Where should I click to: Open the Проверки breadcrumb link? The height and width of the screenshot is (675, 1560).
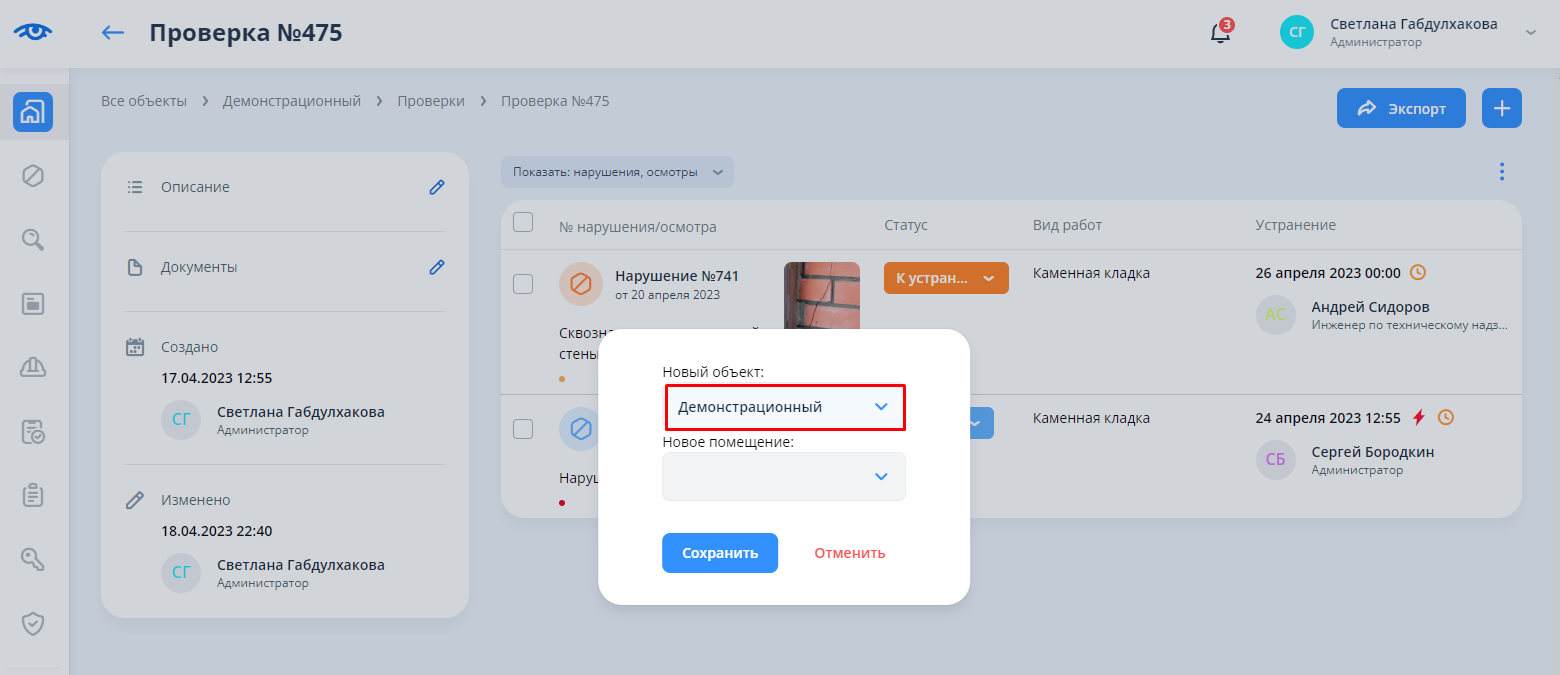(x=431, y=101)
